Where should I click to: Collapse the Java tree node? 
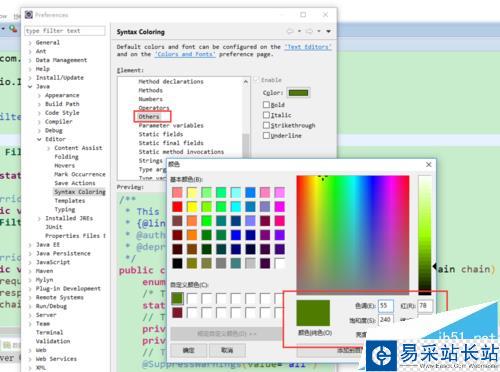tap(30, 87)
